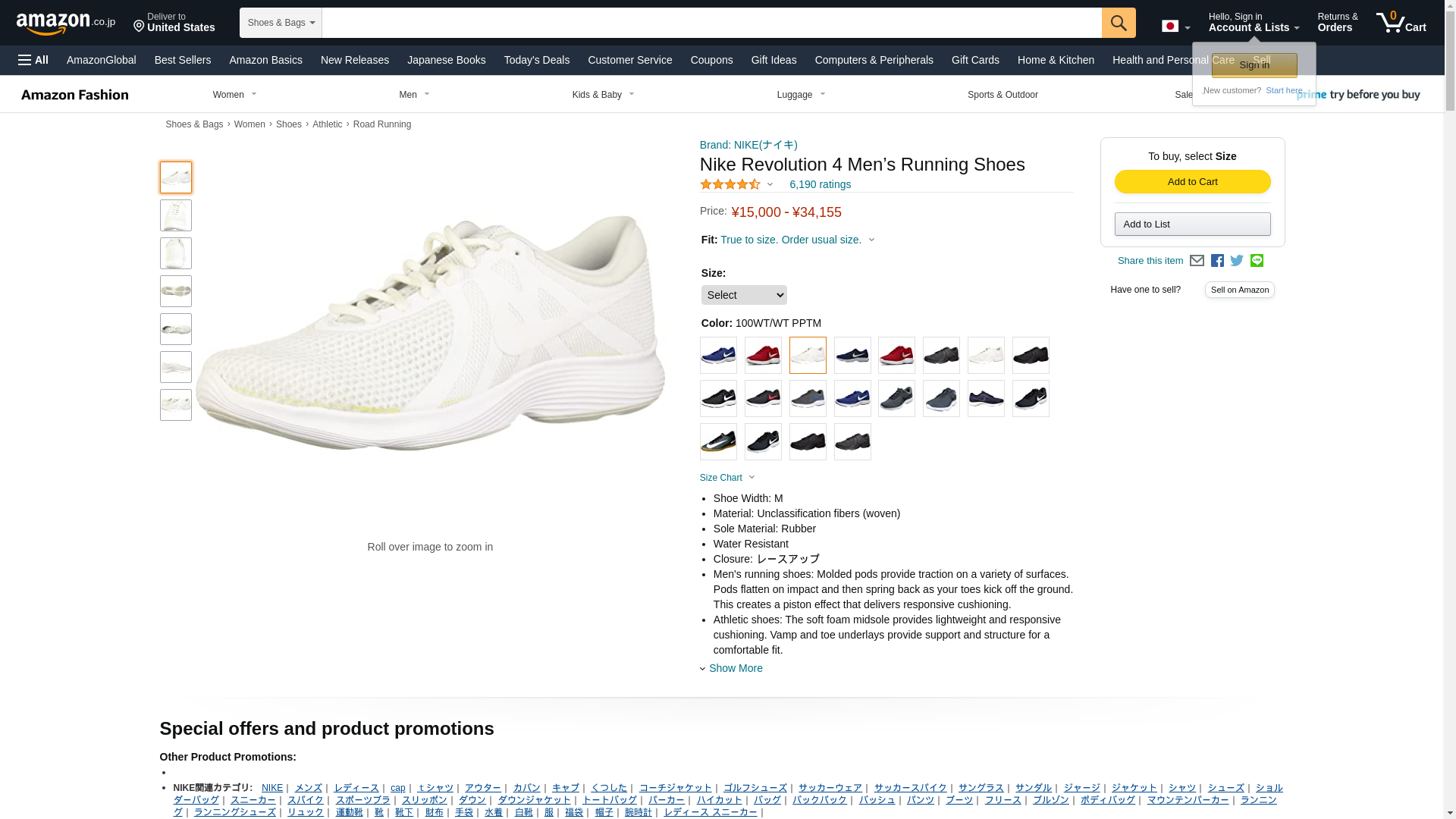1456x819 pixels.
Task: Share this item on Twitter
Action: click(x=1237, y=261)
